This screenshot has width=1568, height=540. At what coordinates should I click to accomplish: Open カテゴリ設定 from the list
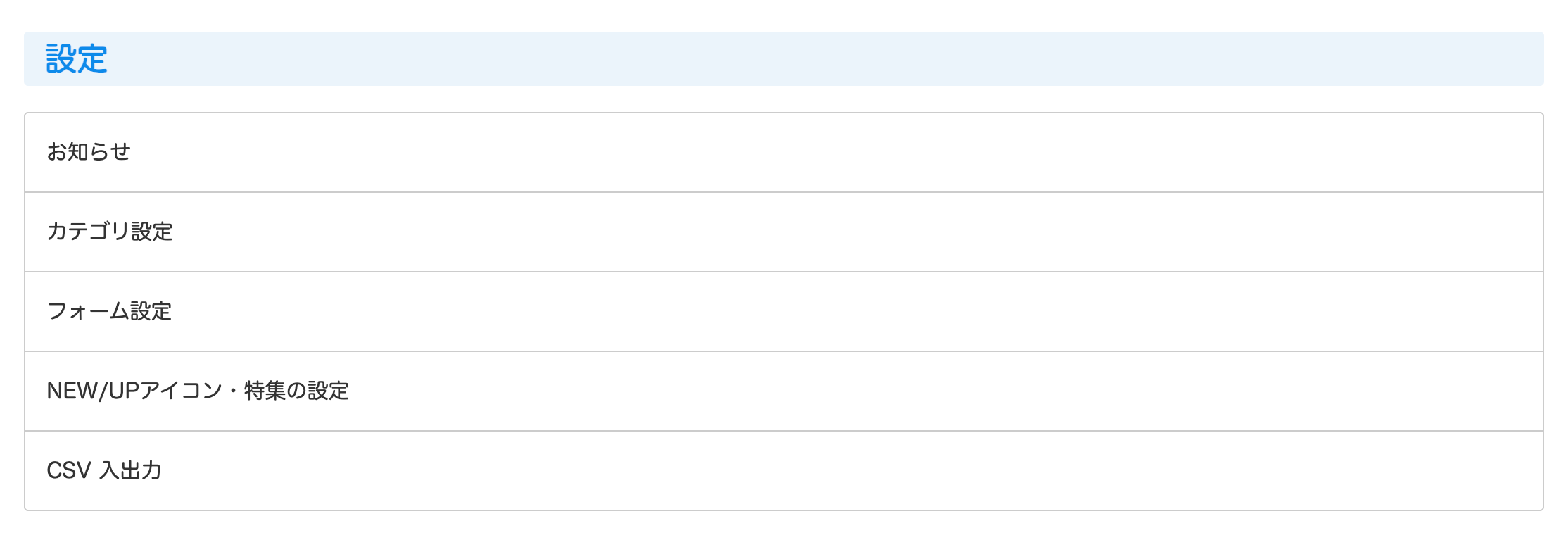[110, 232]
